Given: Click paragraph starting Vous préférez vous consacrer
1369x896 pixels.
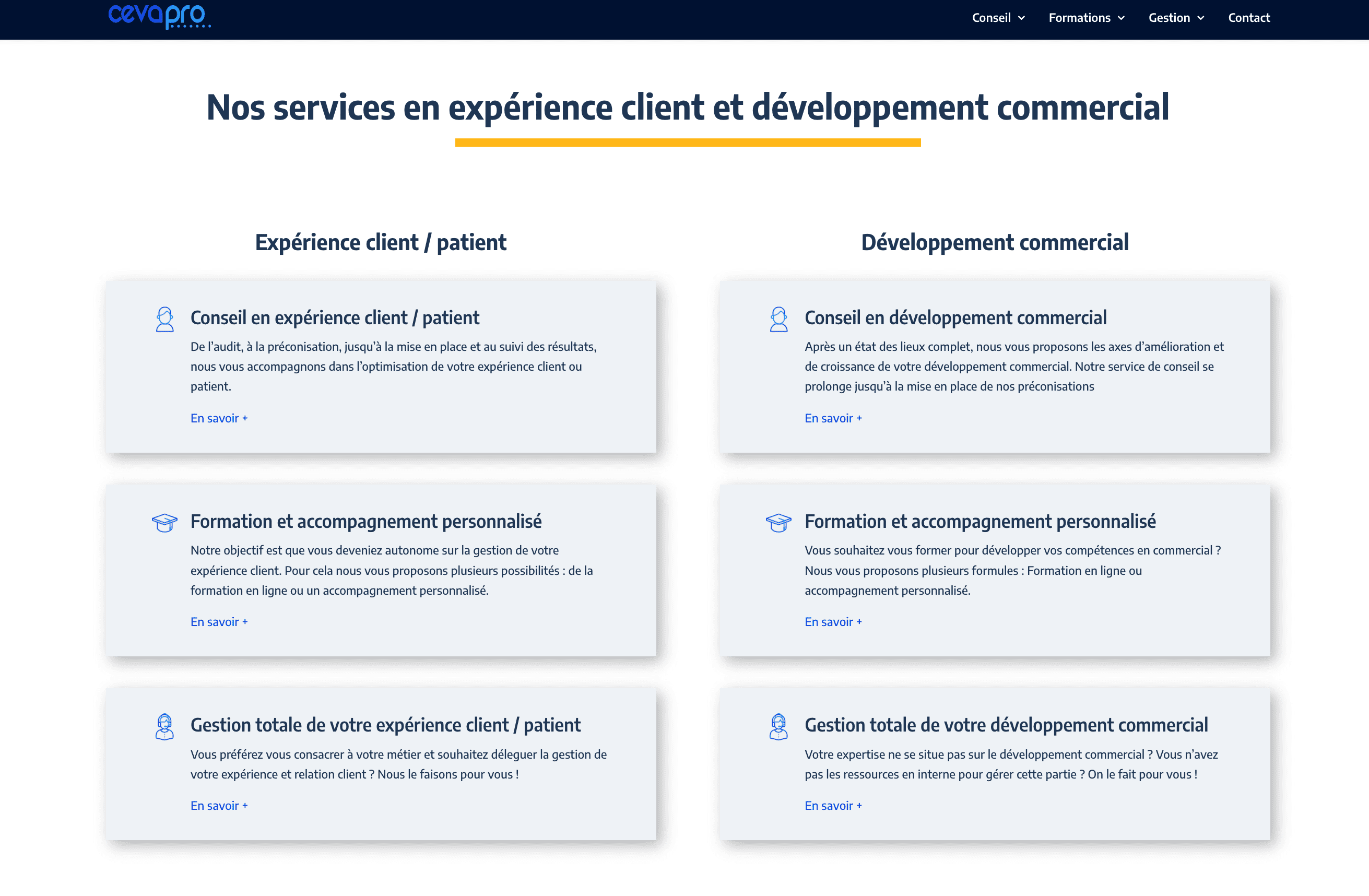Looking at the screenshot, I should [398, 764].
